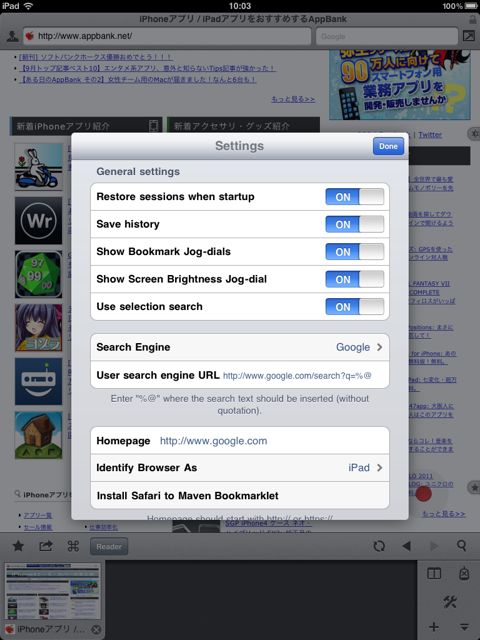Viewport: 480px width, 640px height.
Task: Open Search Engine Google chevron row
Action: tap(240, 347)
